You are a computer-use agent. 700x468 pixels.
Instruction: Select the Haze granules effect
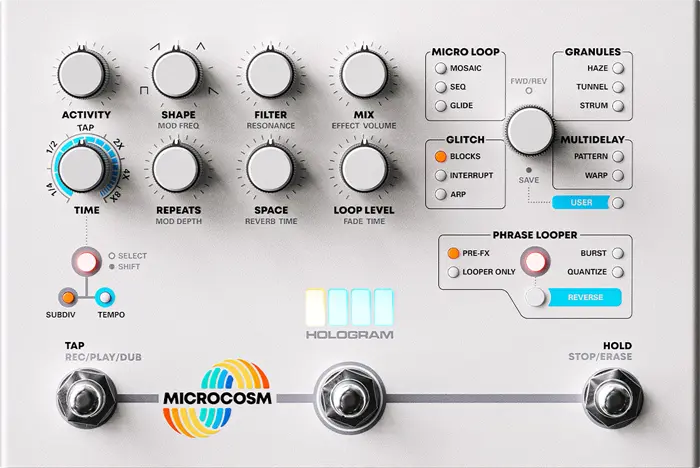point(618,68)
